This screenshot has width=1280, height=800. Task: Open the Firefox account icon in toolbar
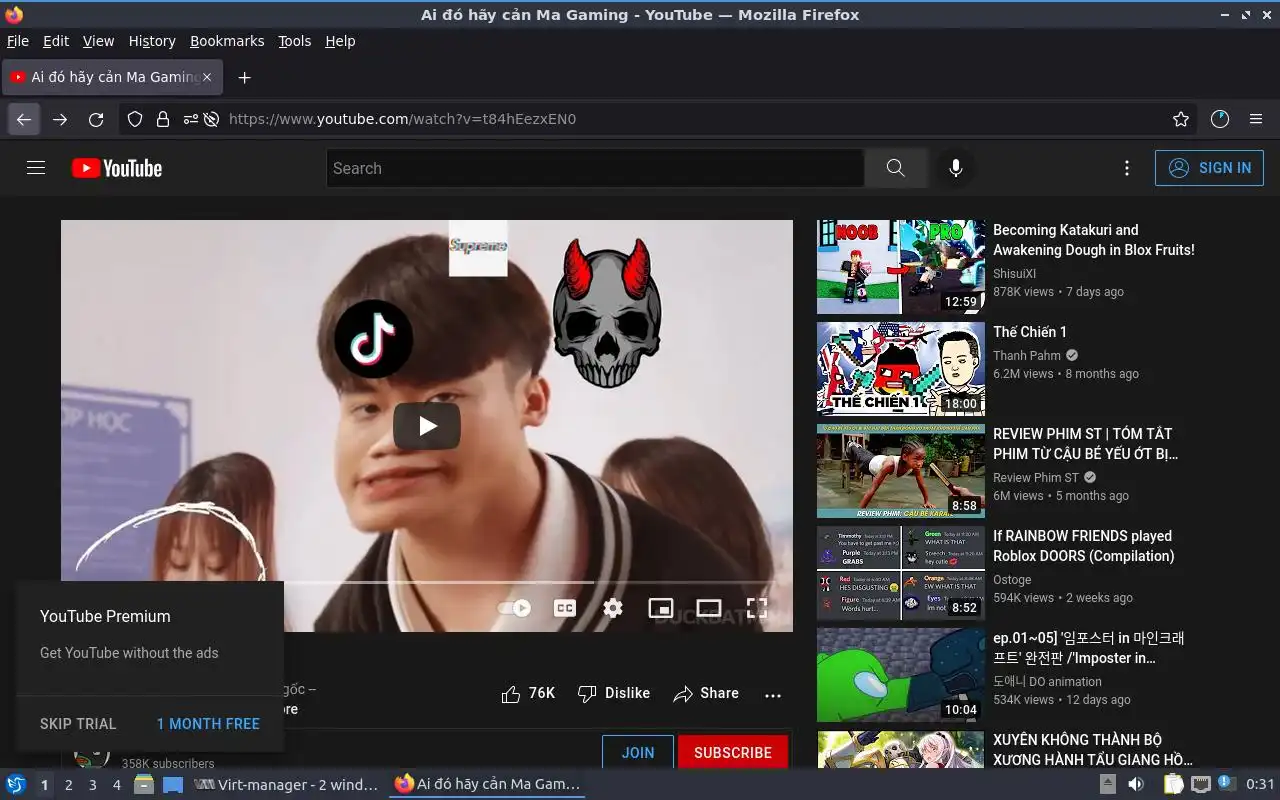(1220, 119)
